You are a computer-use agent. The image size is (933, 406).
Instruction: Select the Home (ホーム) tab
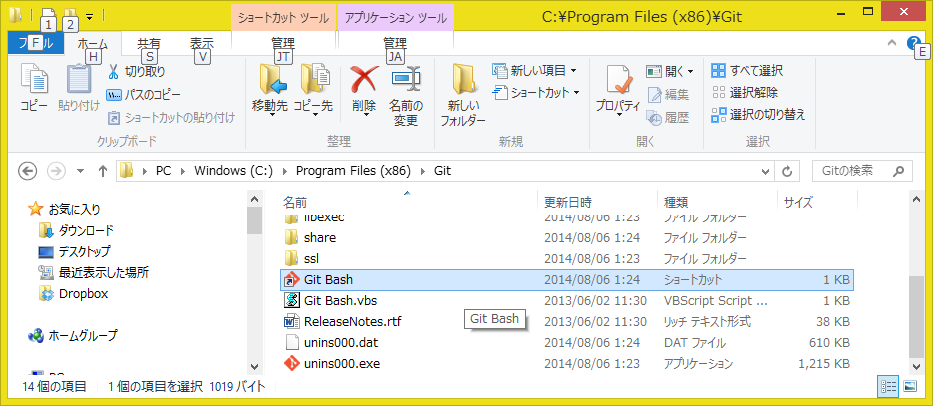pos(92,43)
